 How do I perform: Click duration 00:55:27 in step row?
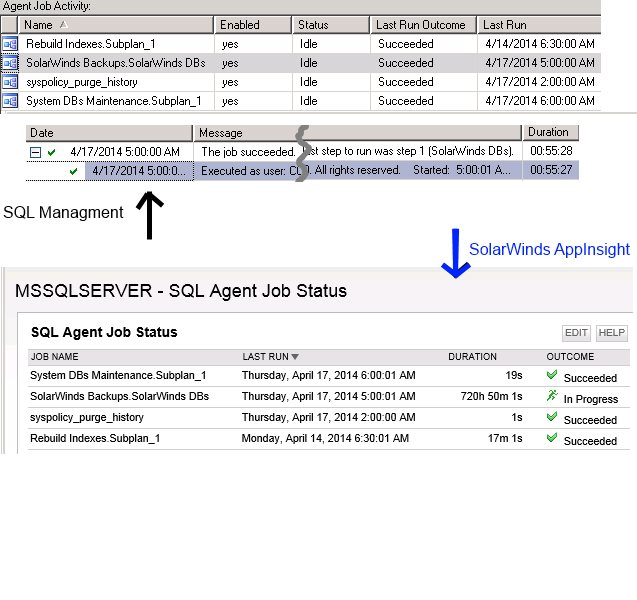tap(551, 170)
